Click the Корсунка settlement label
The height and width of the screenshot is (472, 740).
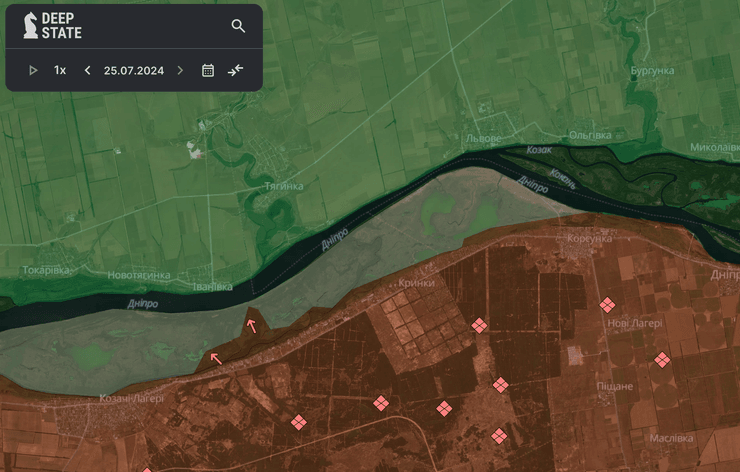589,238
